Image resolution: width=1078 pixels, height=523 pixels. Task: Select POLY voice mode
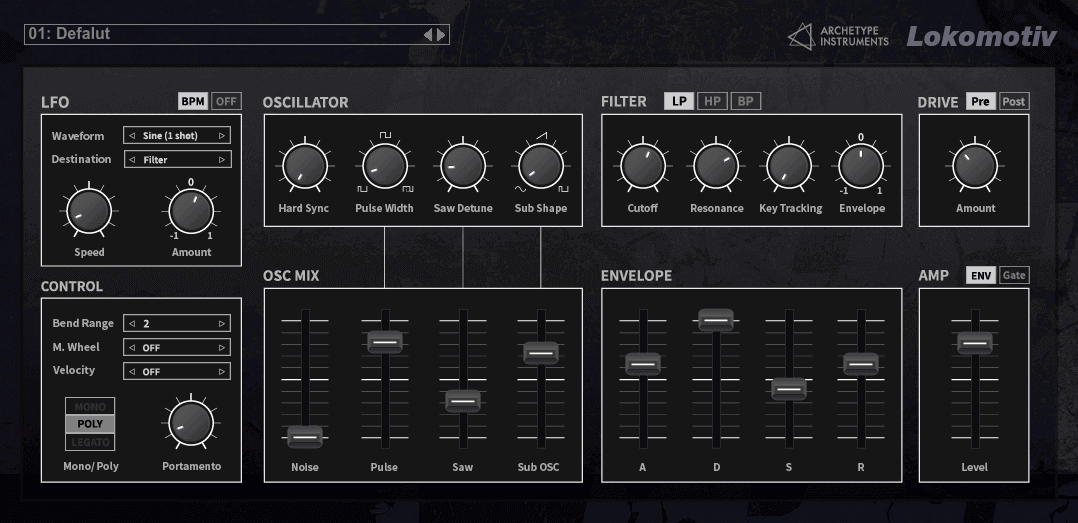[90, 424]
